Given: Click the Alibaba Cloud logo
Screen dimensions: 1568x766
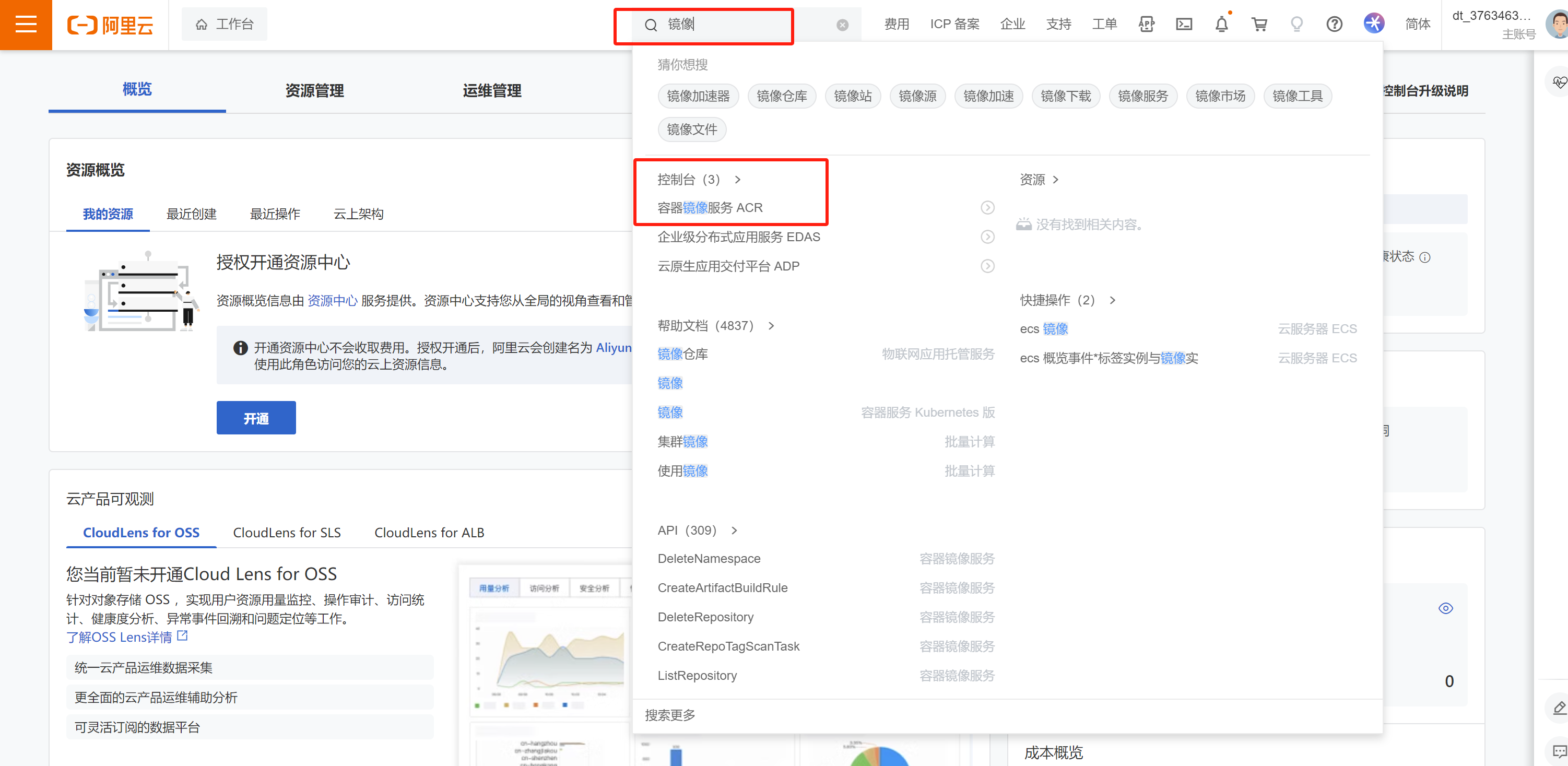Looking at the screenshot, I should pyautogui.click(x=110, y=25).
